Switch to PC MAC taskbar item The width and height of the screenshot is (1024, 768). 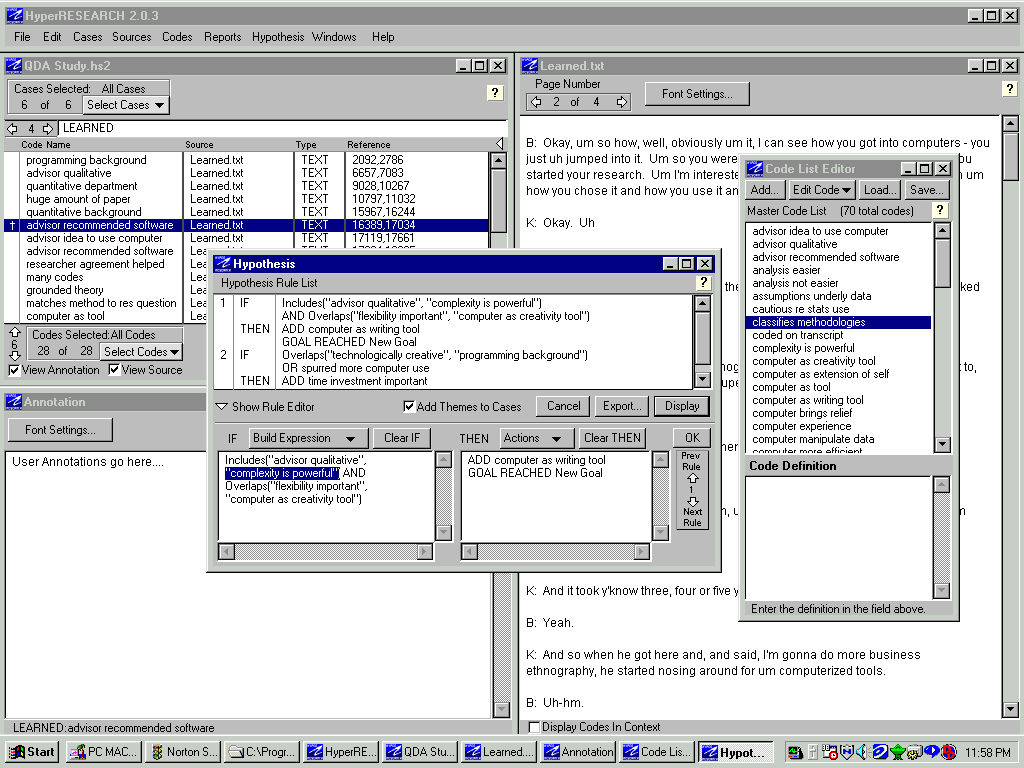click(104, 752)
